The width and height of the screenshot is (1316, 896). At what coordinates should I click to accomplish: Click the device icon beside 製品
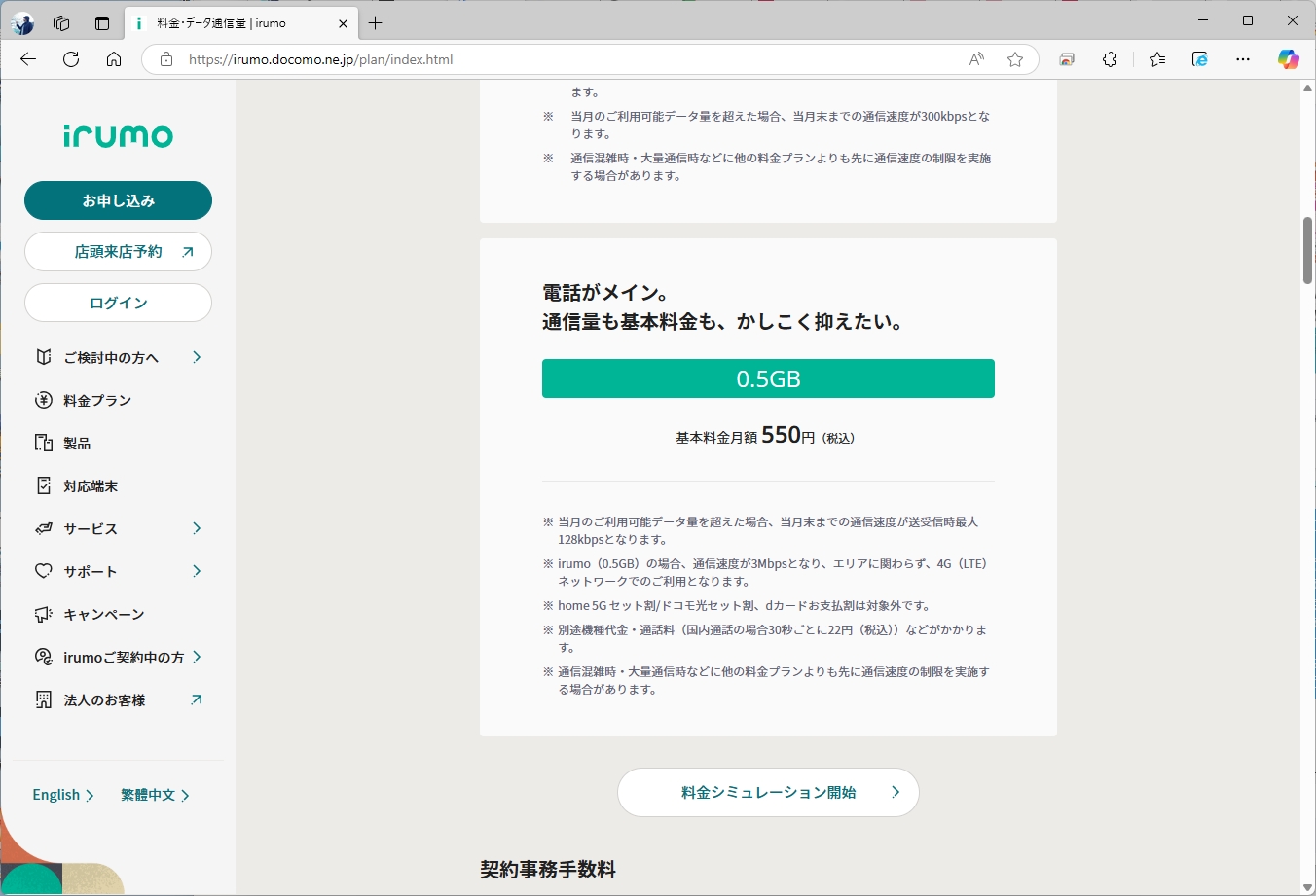pos(44,443)
